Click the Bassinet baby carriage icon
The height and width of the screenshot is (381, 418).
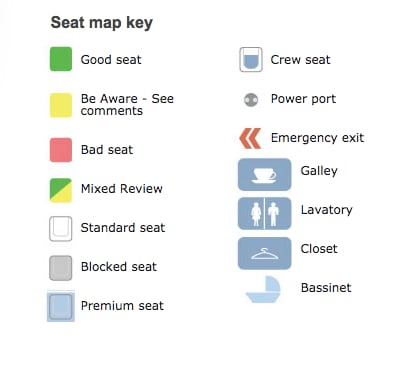[x=263, y=289]
